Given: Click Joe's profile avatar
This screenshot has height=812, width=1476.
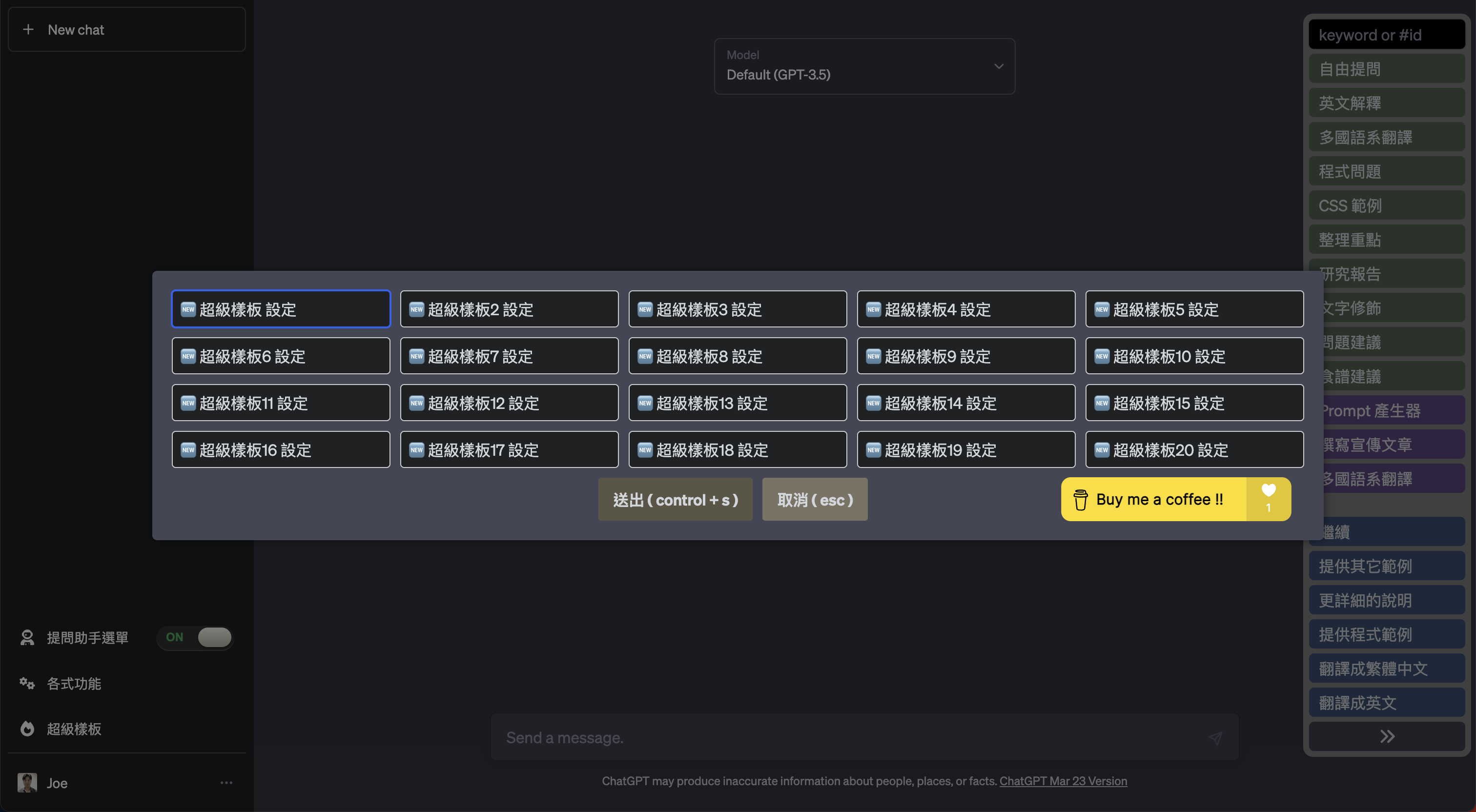Looking at the screenshot, I should 27,783.
